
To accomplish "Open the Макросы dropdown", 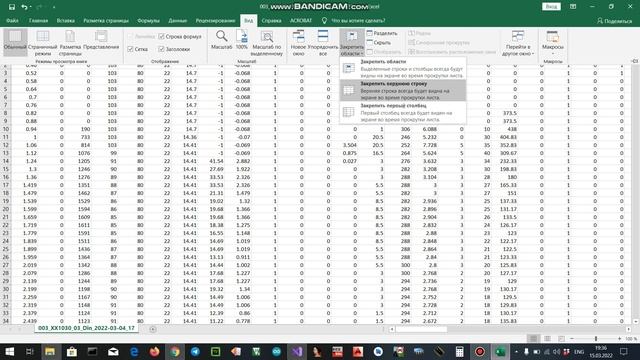I will (x=553, y=42).
